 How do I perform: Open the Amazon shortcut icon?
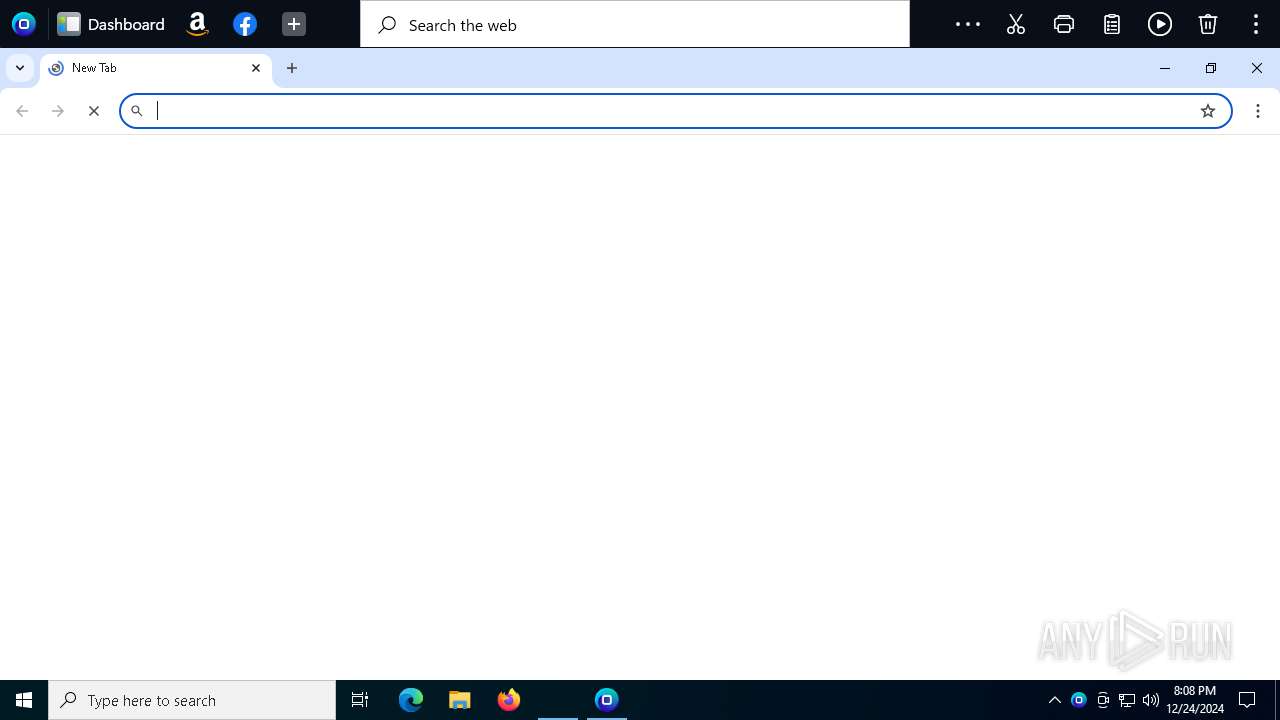[x=197, y=24]
